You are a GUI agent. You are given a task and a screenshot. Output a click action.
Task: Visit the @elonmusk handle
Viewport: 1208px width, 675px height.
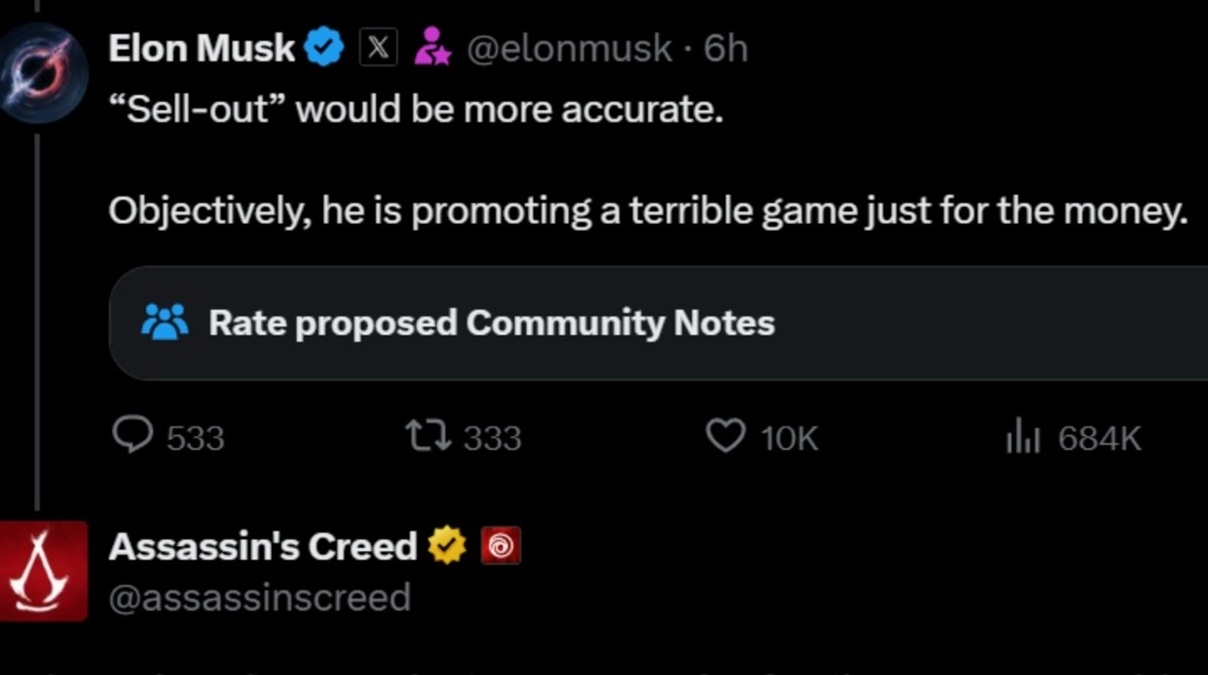coord(569,48)
